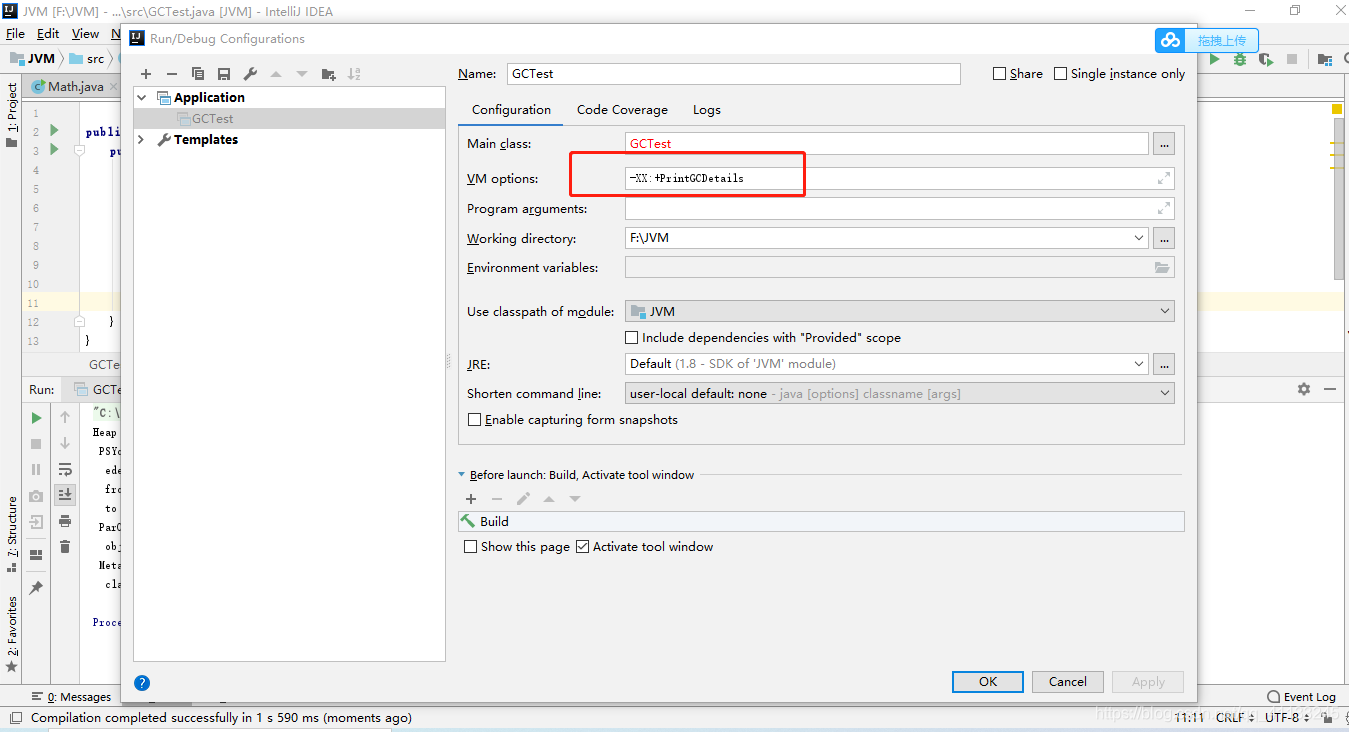Screen dimensions: 1349x732
Task: Copy the selected configuration
Action: 198,74
